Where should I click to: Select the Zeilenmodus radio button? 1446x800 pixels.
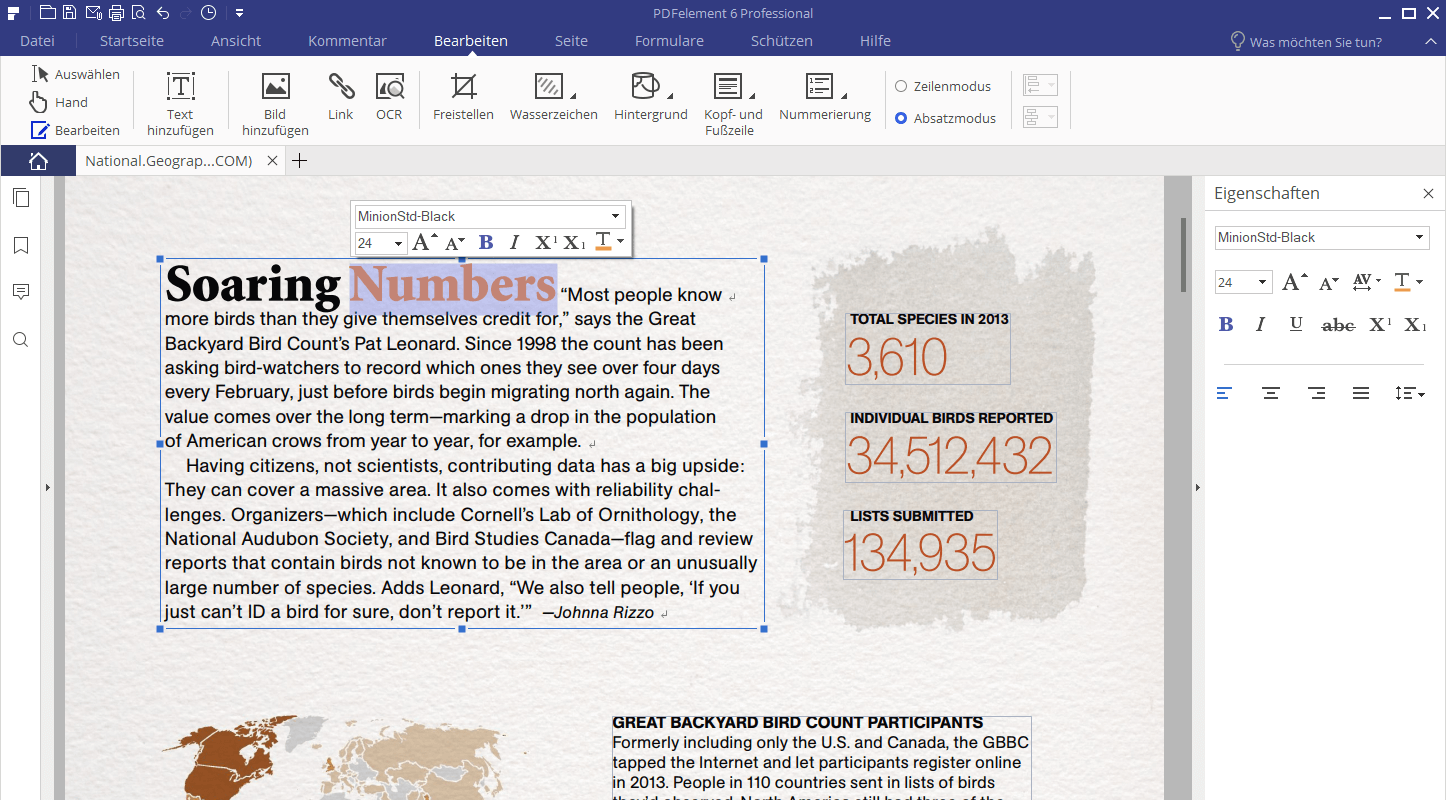click(x=901, y=86)
